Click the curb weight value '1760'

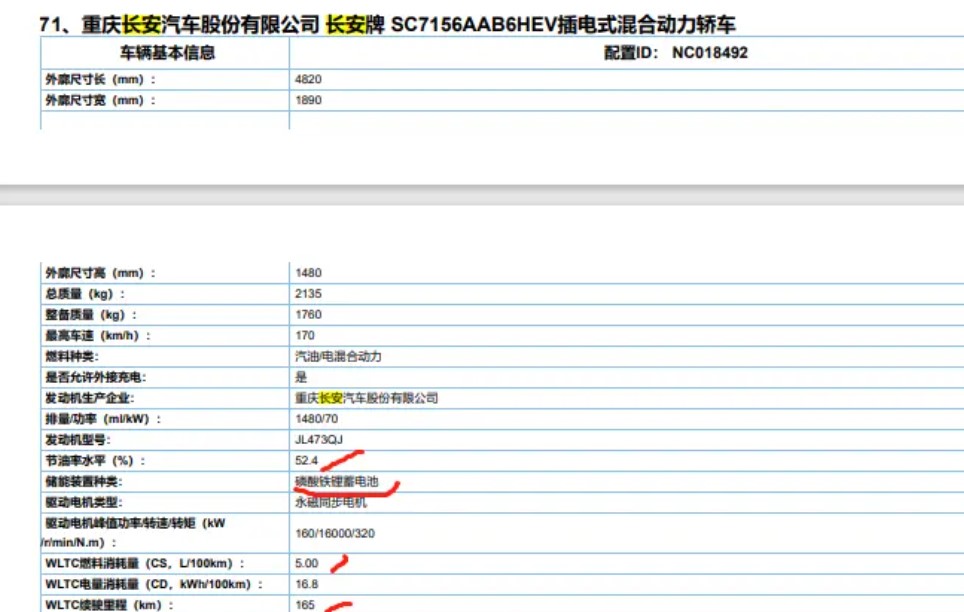[308, 315]
